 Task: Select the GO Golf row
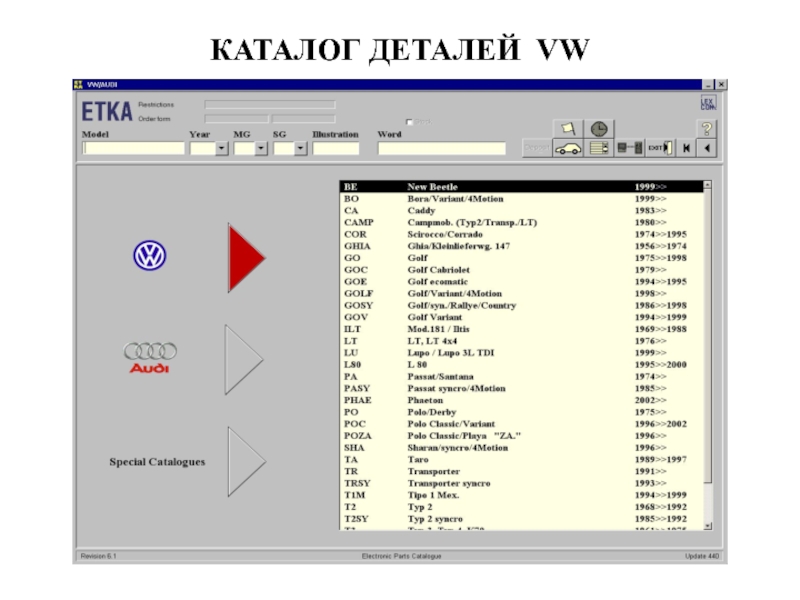click(521, 258)
